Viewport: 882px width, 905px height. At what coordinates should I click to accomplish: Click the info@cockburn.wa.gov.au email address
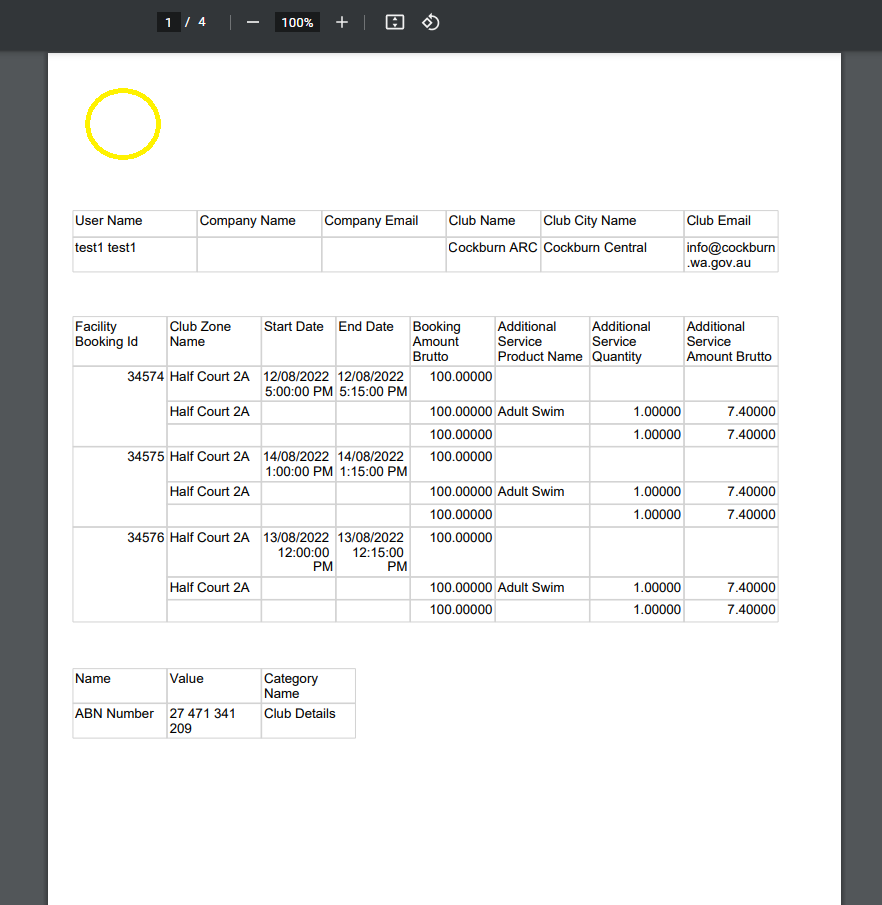730,255
